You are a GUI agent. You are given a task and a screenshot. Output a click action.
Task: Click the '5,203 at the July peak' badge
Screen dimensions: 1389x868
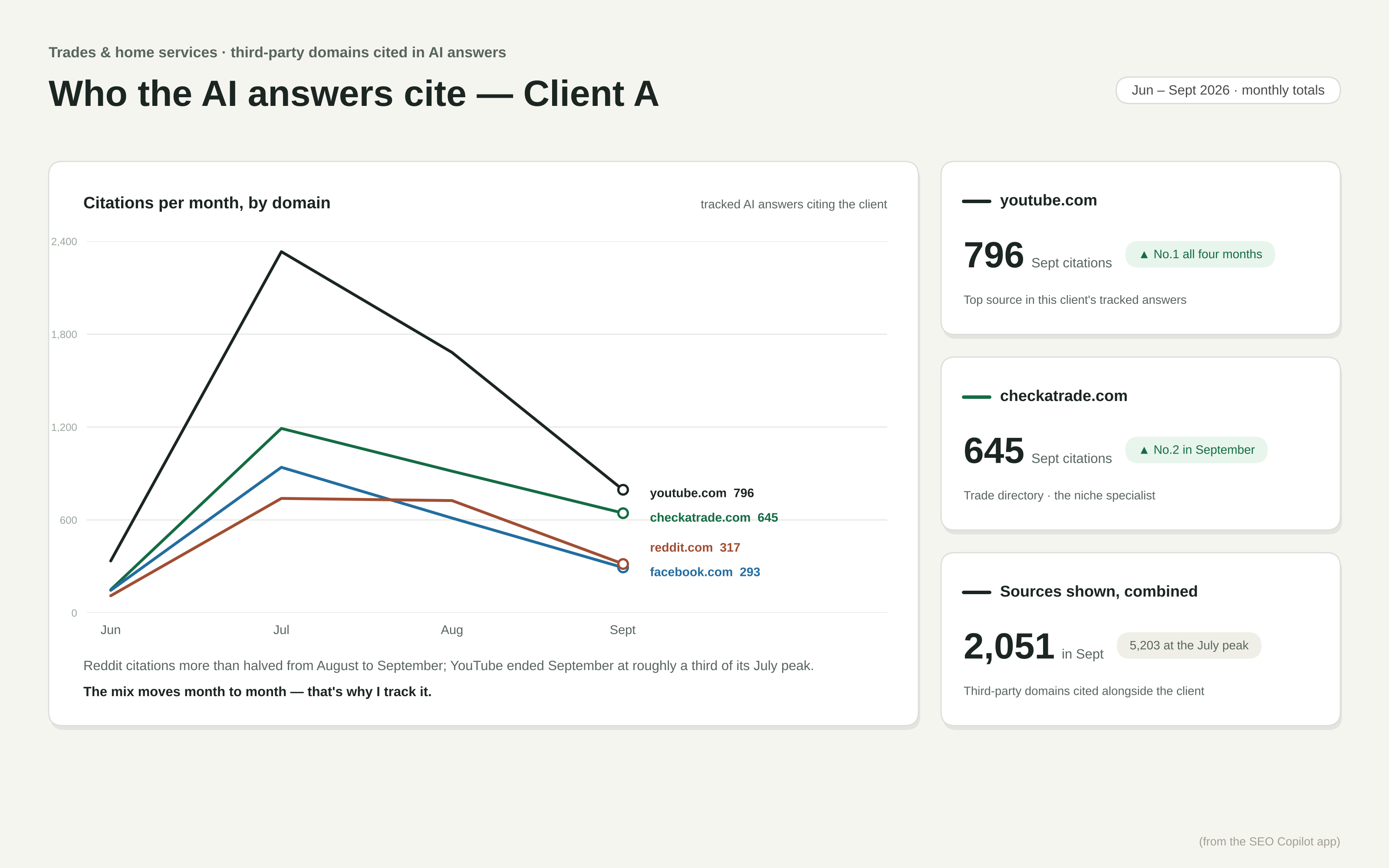1189,646
